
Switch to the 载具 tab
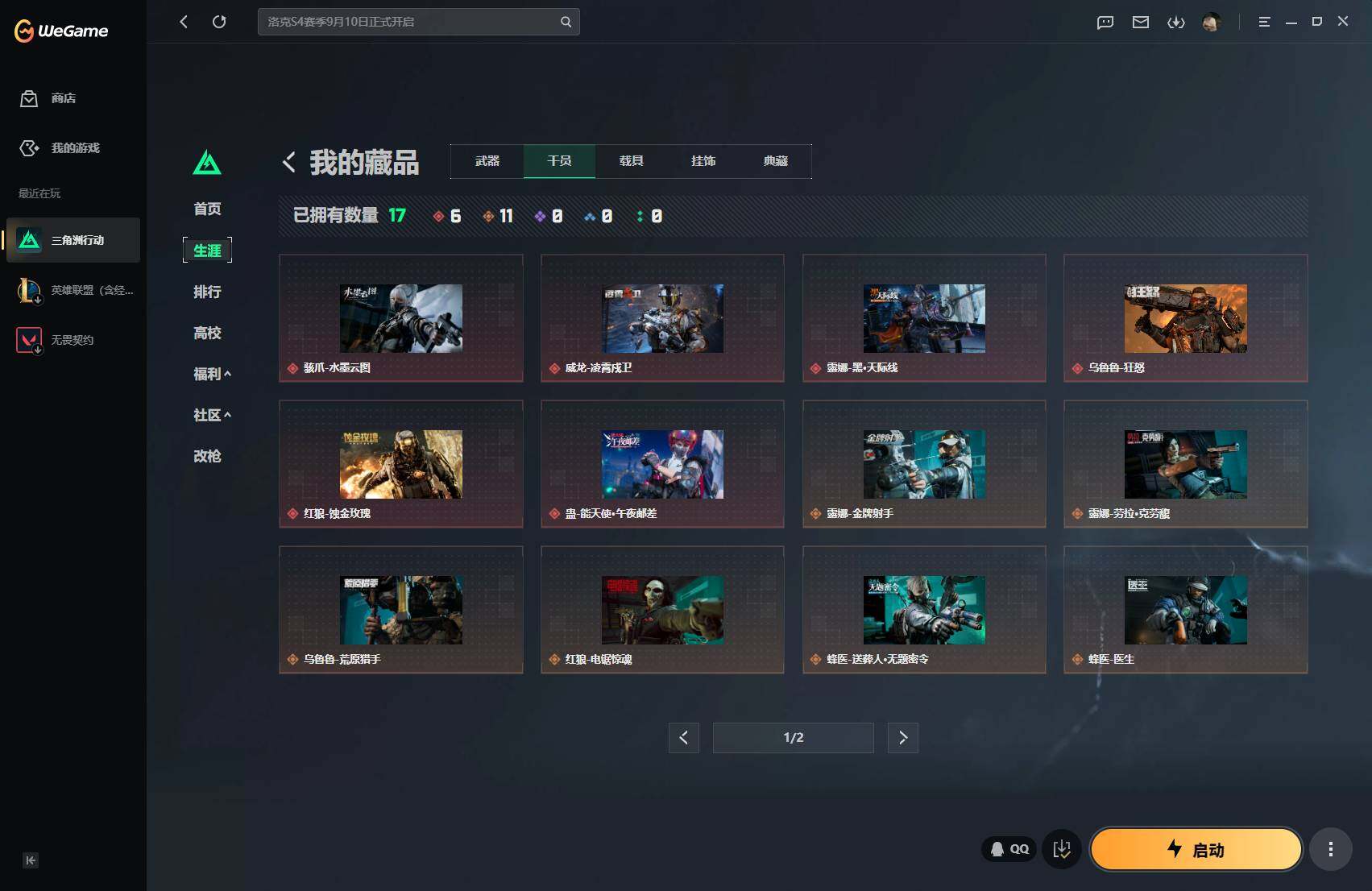tap(632, 161)
